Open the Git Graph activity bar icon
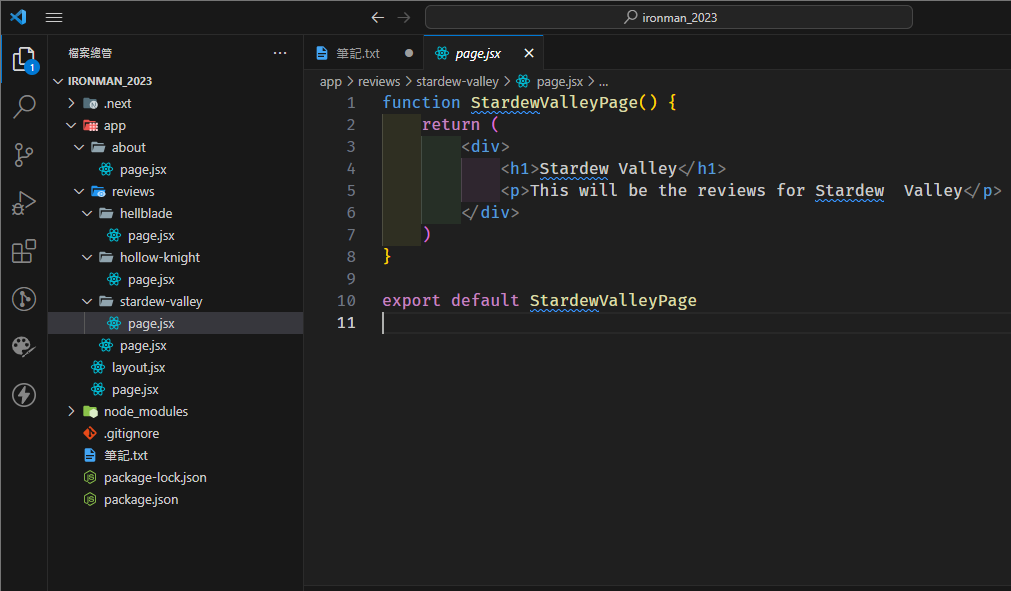 point(24,299)
